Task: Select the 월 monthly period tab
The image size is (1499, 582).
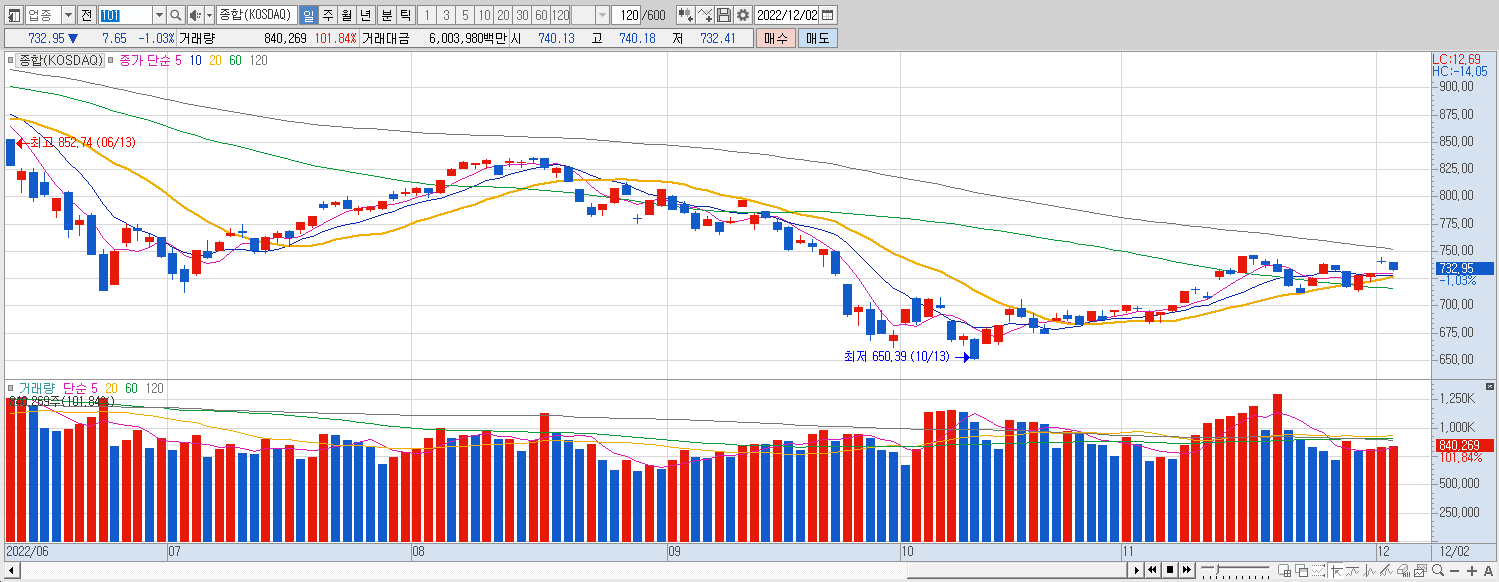Action: point(346,15)
